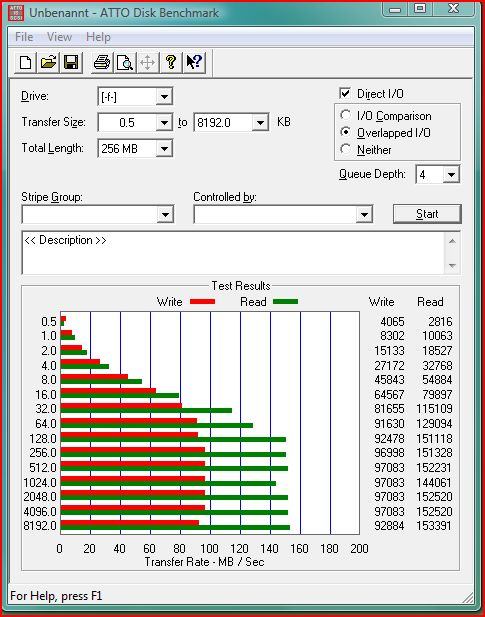Open the Transfer Size end dropdown showing 8192.0
Viewport: 485px width, 617px height.
260,123
